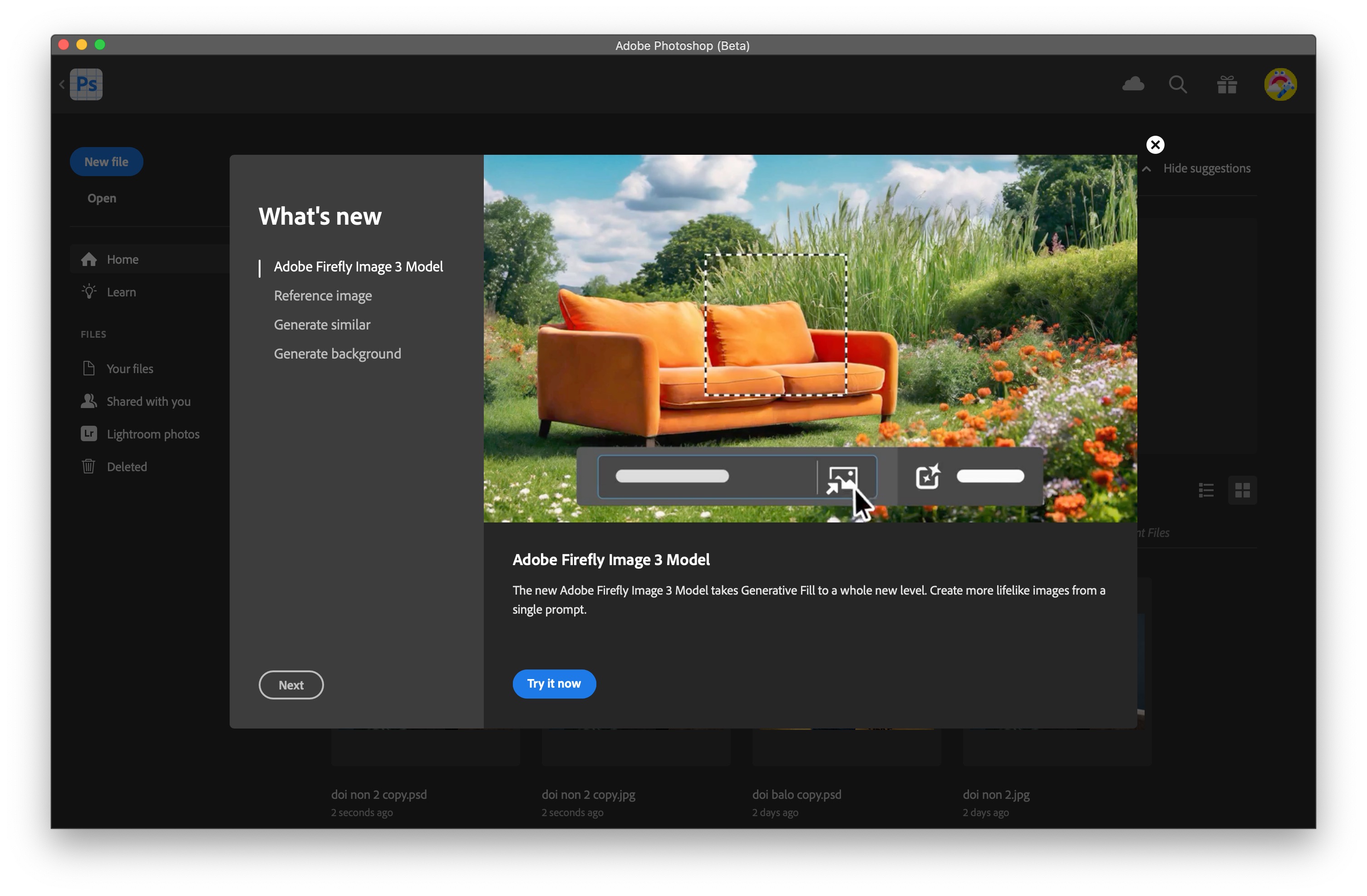The height and width of the screenshot is (896, 1367).
Task: Click the Photoshop Ps home logo
Action: pos(86,84)
